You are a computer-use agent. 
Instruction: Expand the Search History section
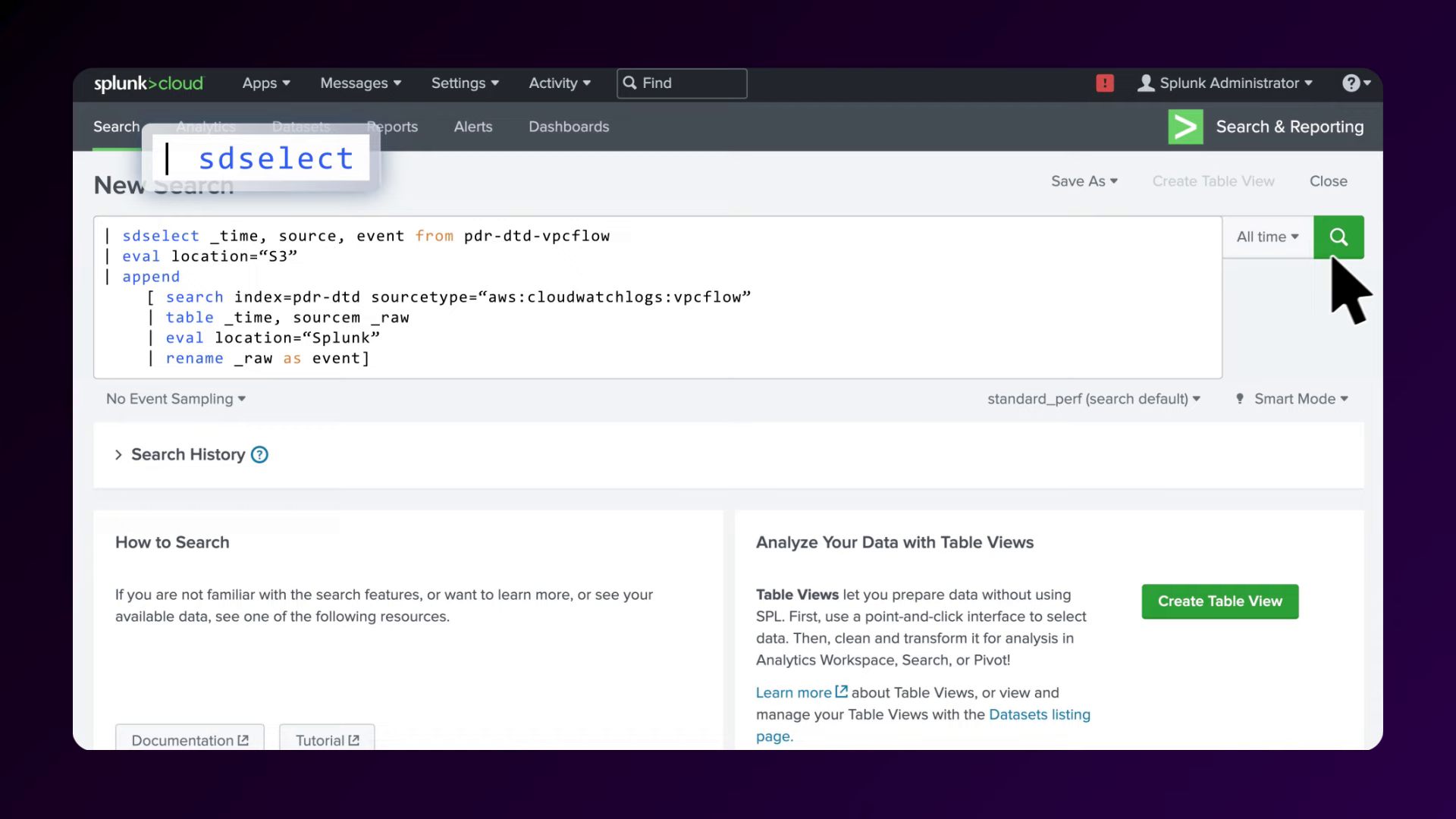[118, 455]
